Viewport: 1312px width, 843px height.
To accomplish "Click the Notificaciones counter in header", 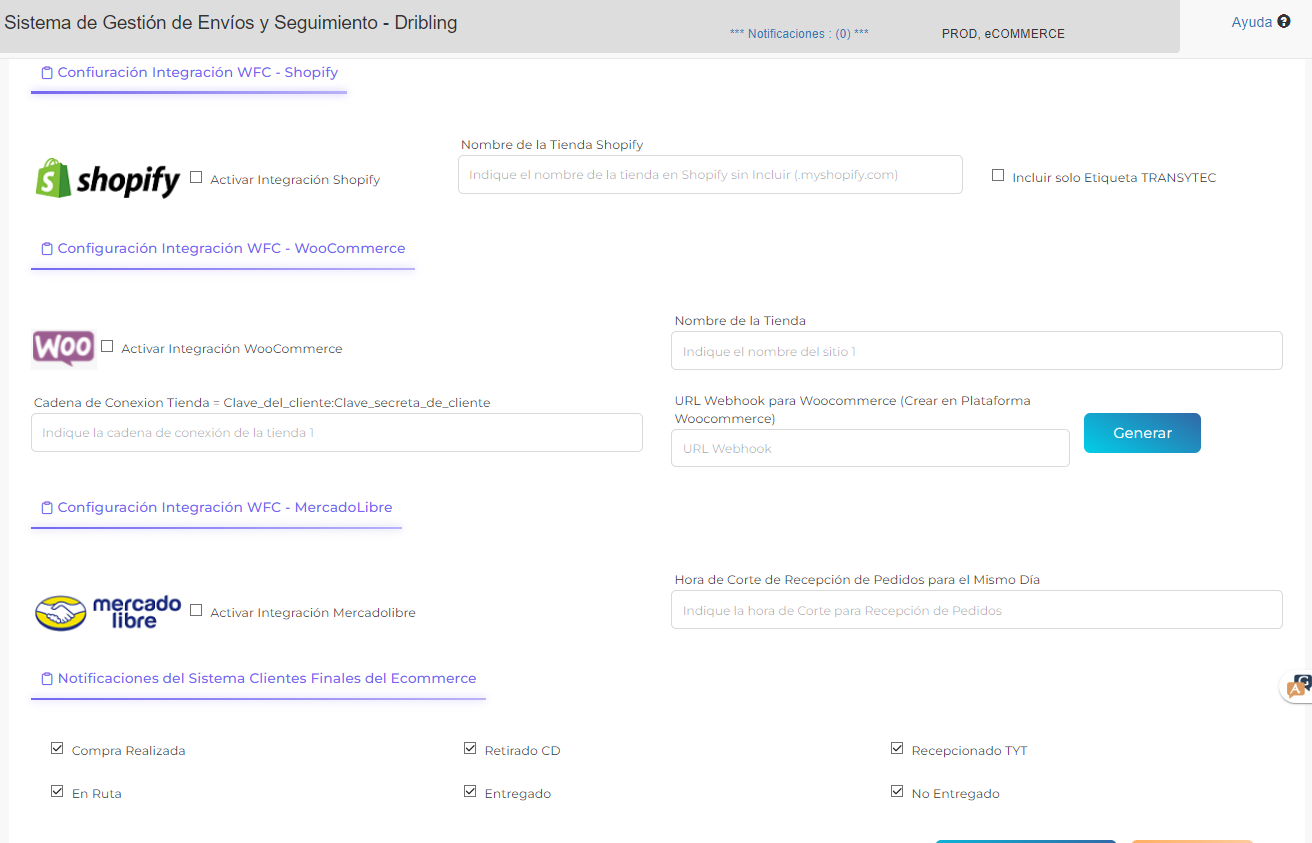I will [x=799, y=34].
